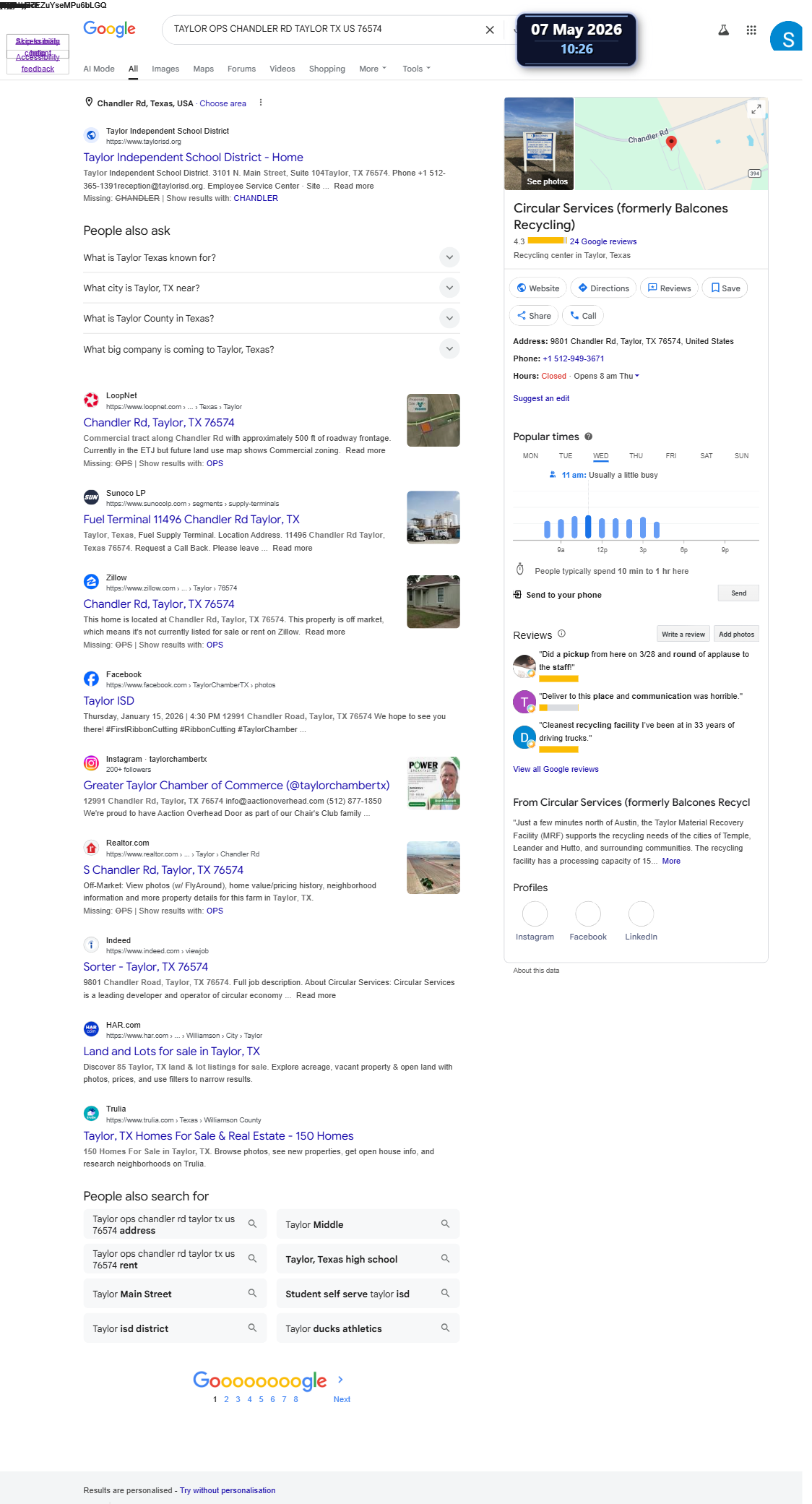
Task: Open the Tools dropdown
Action: [416, 69]
